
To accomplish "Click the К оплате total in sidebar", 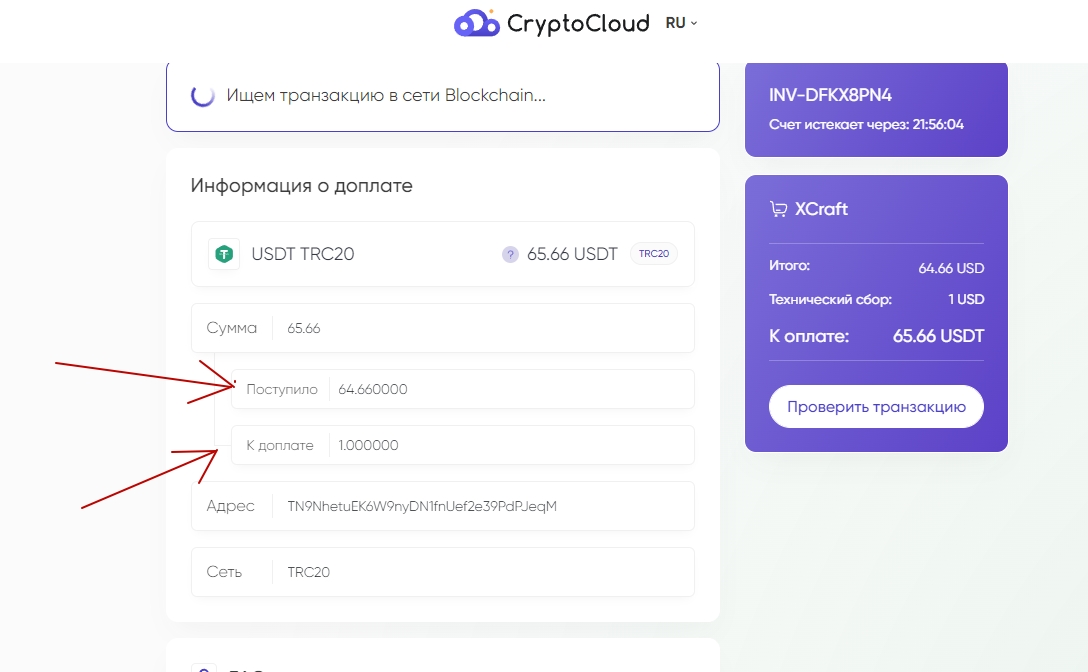I will 876,336.
